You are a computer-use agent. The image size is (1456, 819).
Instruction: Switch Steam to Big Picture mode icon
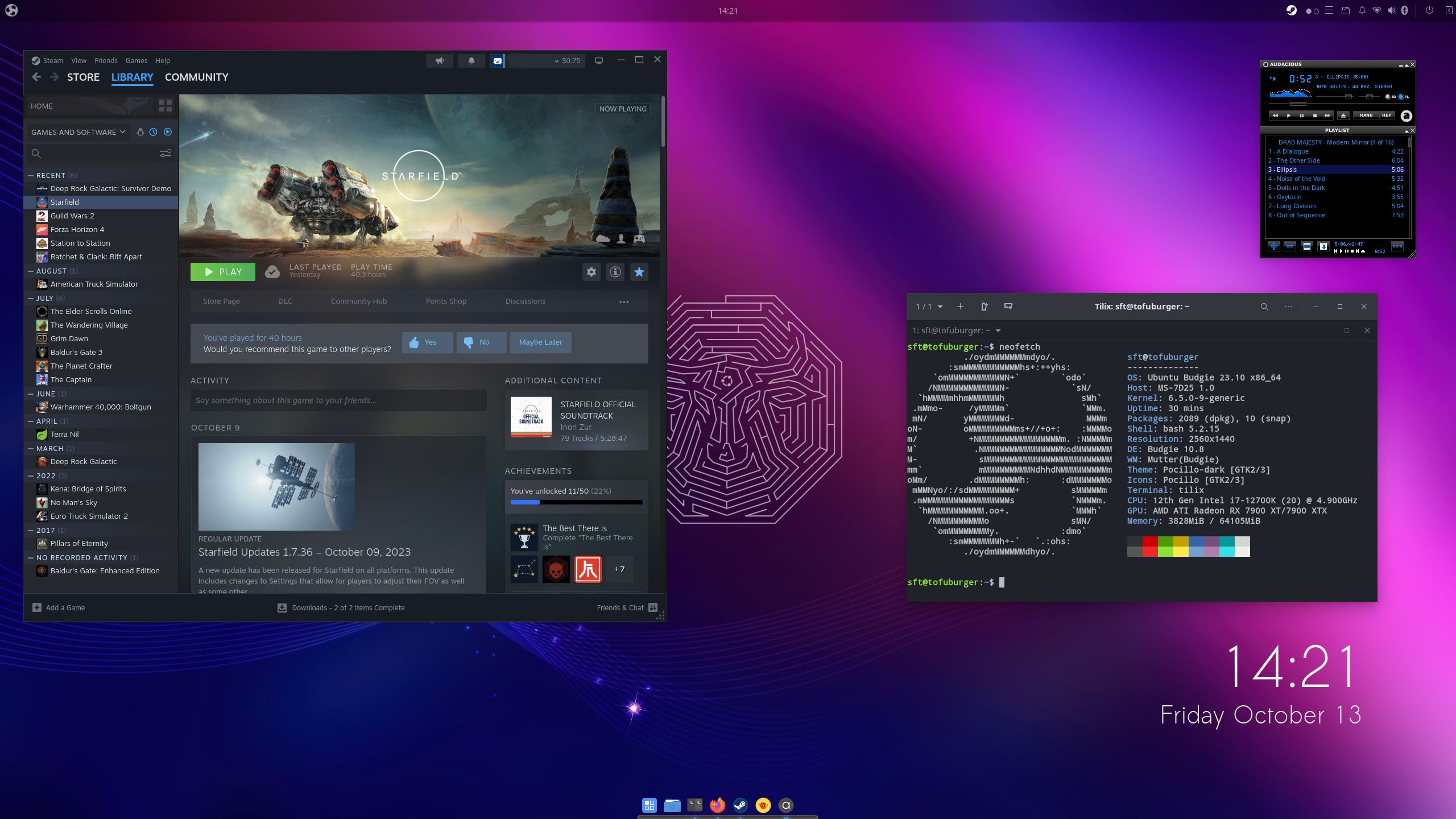599,61
